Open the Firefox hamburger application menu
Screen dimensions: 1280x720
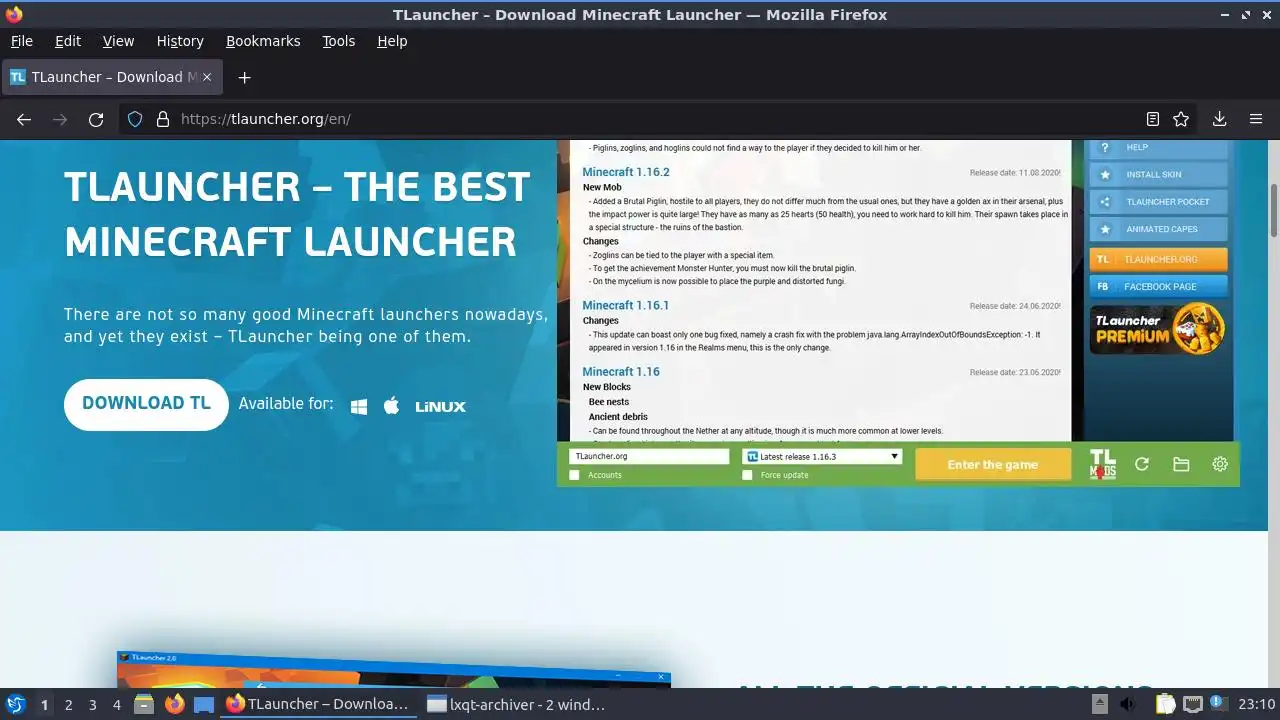1256,119
